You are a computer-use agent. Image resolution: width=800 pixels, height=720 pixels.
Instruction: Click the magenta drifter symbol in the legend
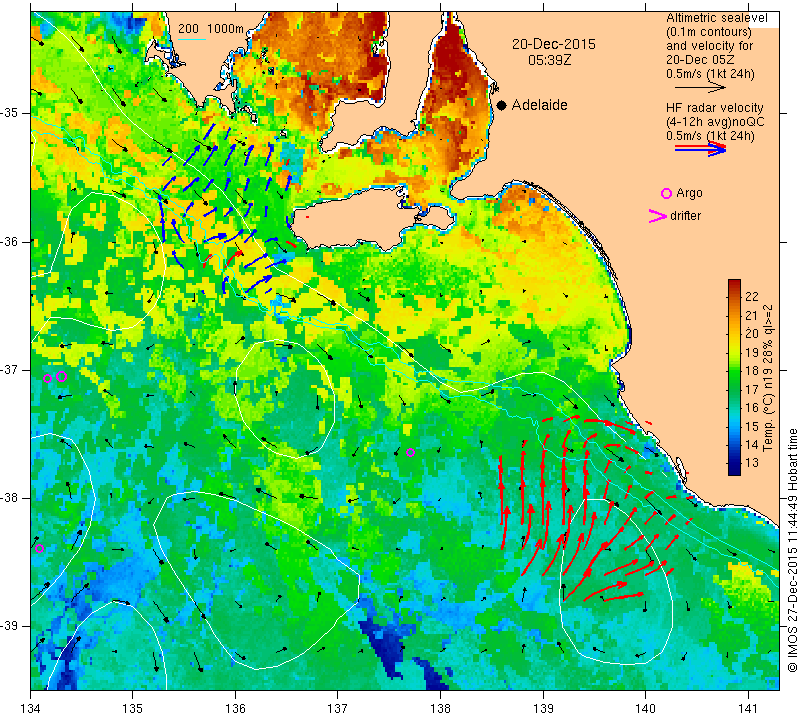pos(657,216)
